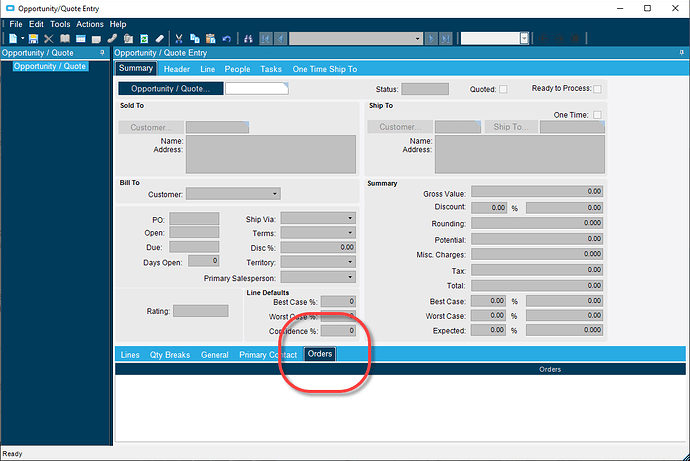This screenshot has width=690, height=461.
Task: Click the memo note icon in toolbar
Action: [x=96, y=39]
